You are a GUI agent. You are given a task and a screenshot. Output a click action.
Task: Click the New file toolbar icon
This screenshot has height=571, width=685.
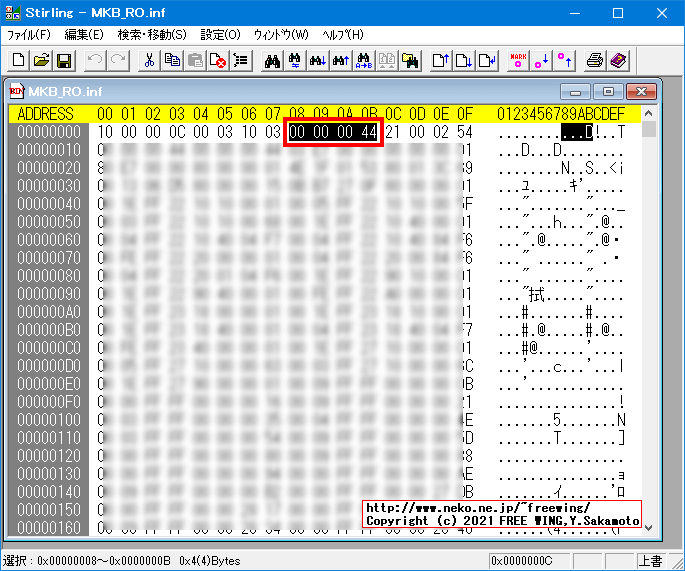19,61
